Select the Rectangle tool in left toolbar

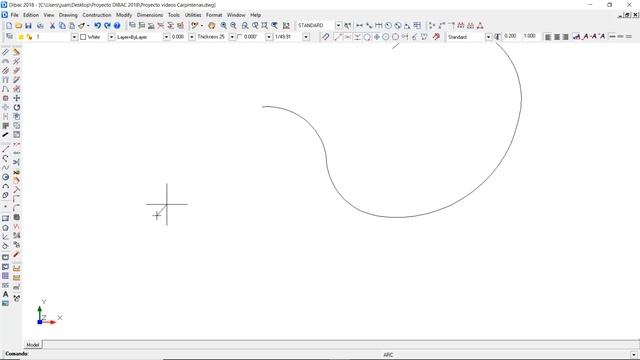click(5, 218)
